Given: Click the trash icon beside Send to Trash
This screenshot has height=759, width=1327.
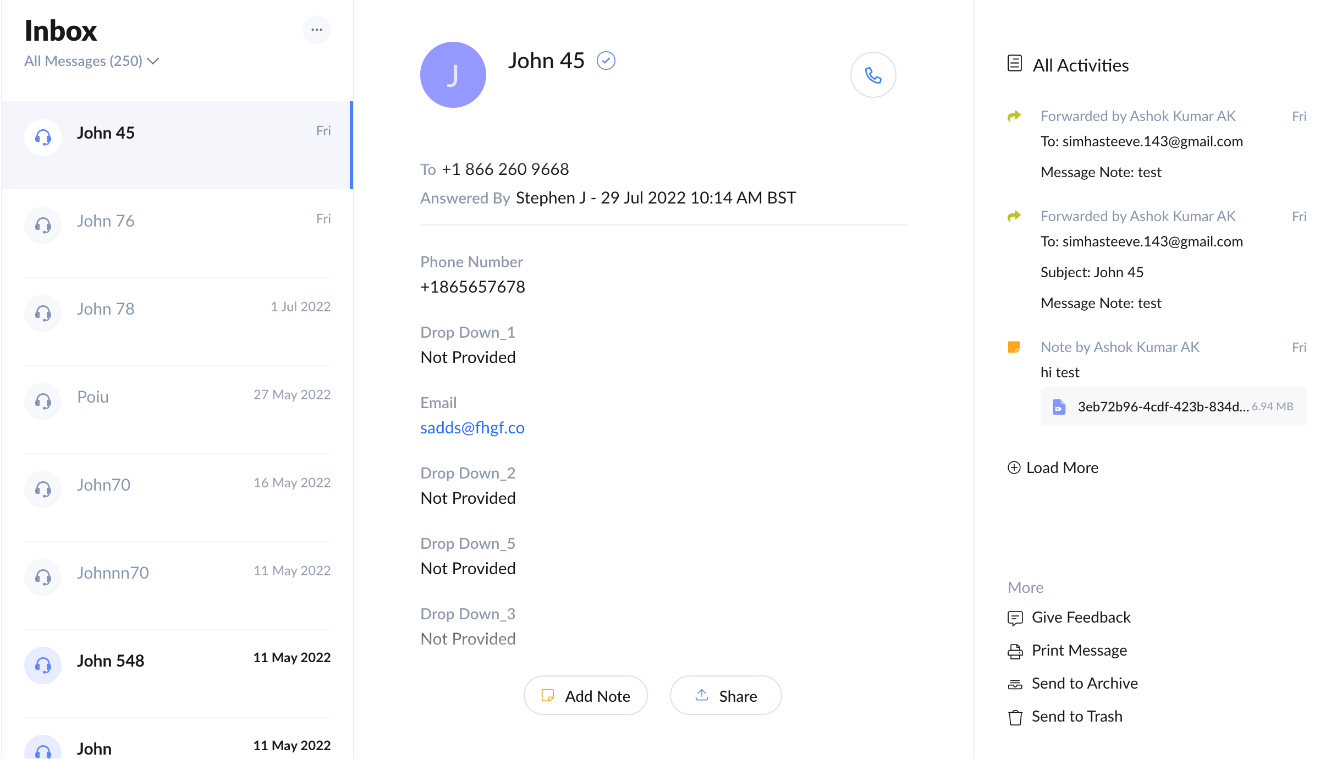Looking at the screenshot, I should tap(1013, 716).
